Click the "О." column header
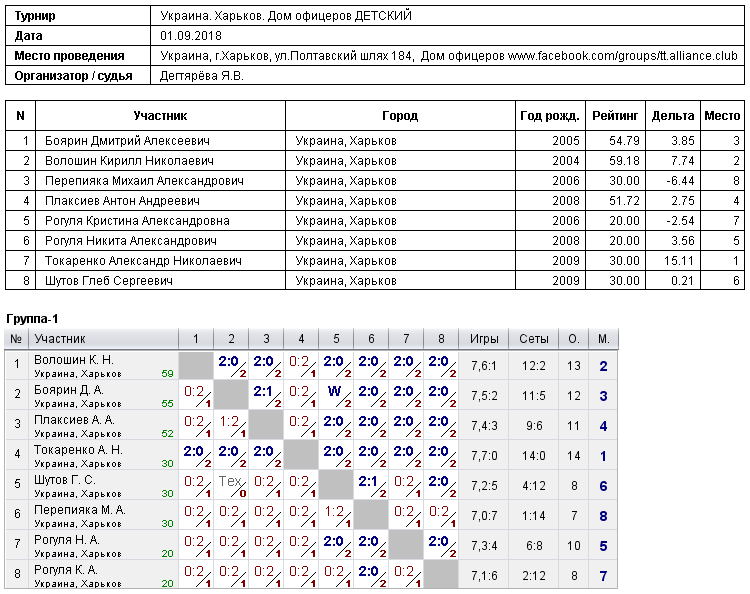The image size is (750, 594). [574, 339]
